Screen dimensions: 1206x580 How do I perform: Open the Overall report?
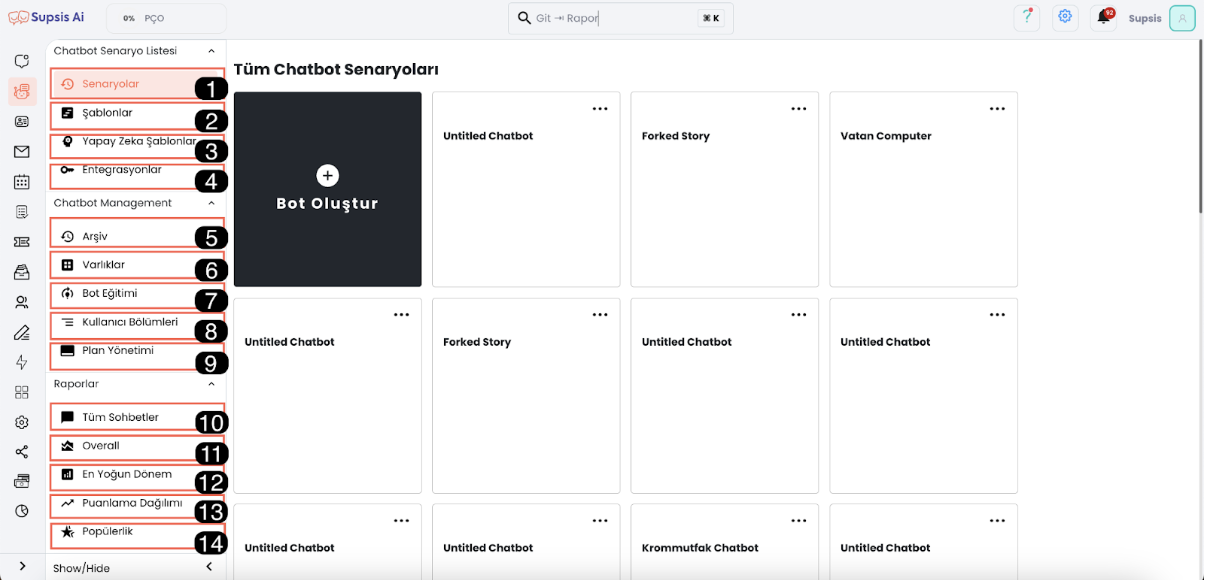point(137,447)
